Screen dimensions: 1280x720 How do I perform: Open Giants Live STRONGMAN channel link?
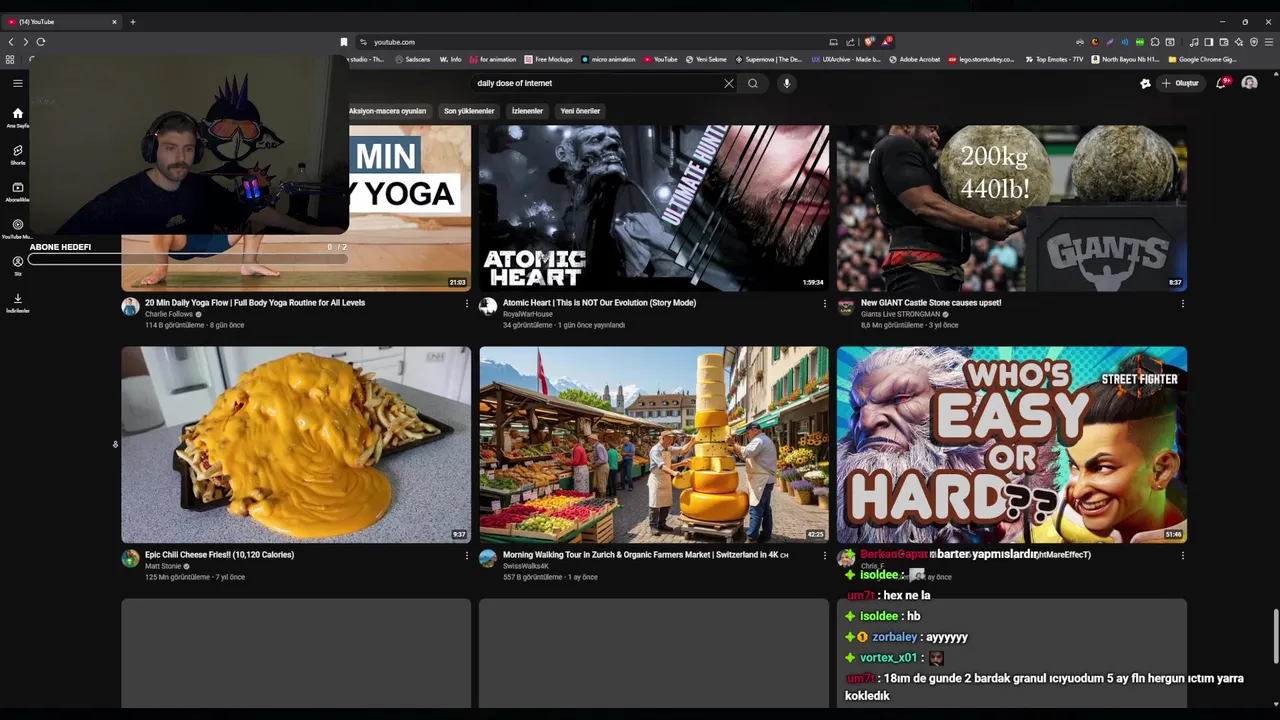tap(900, 314)
